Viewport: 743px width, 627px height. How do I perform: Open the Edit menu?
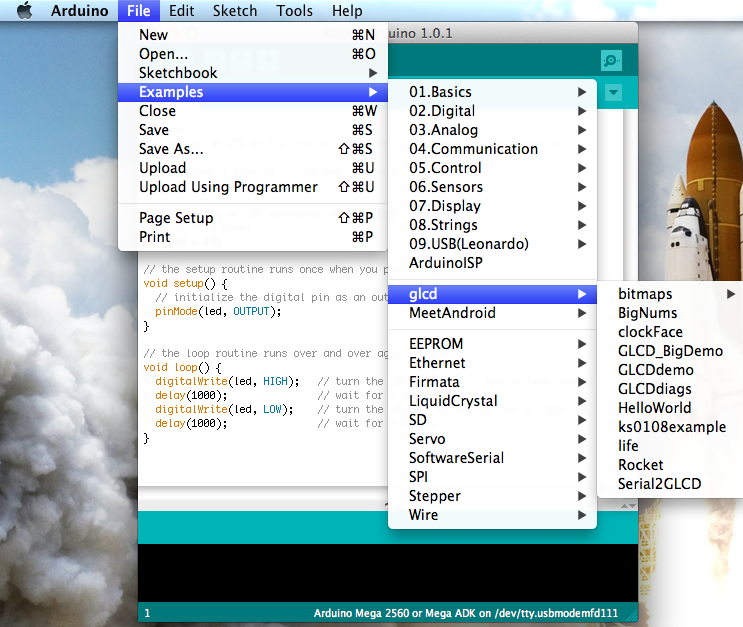coord(181,10)
